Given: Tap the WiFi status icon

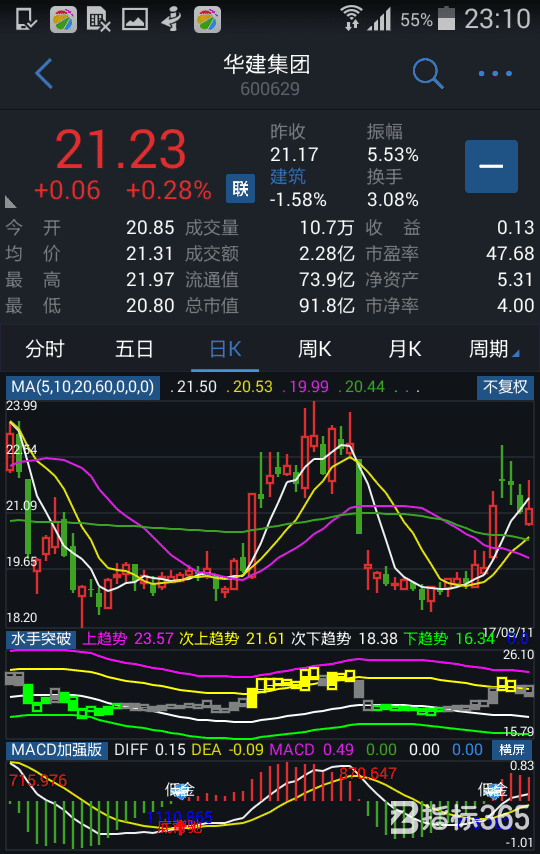Looking at the screenshot, I should pos(351,18).
